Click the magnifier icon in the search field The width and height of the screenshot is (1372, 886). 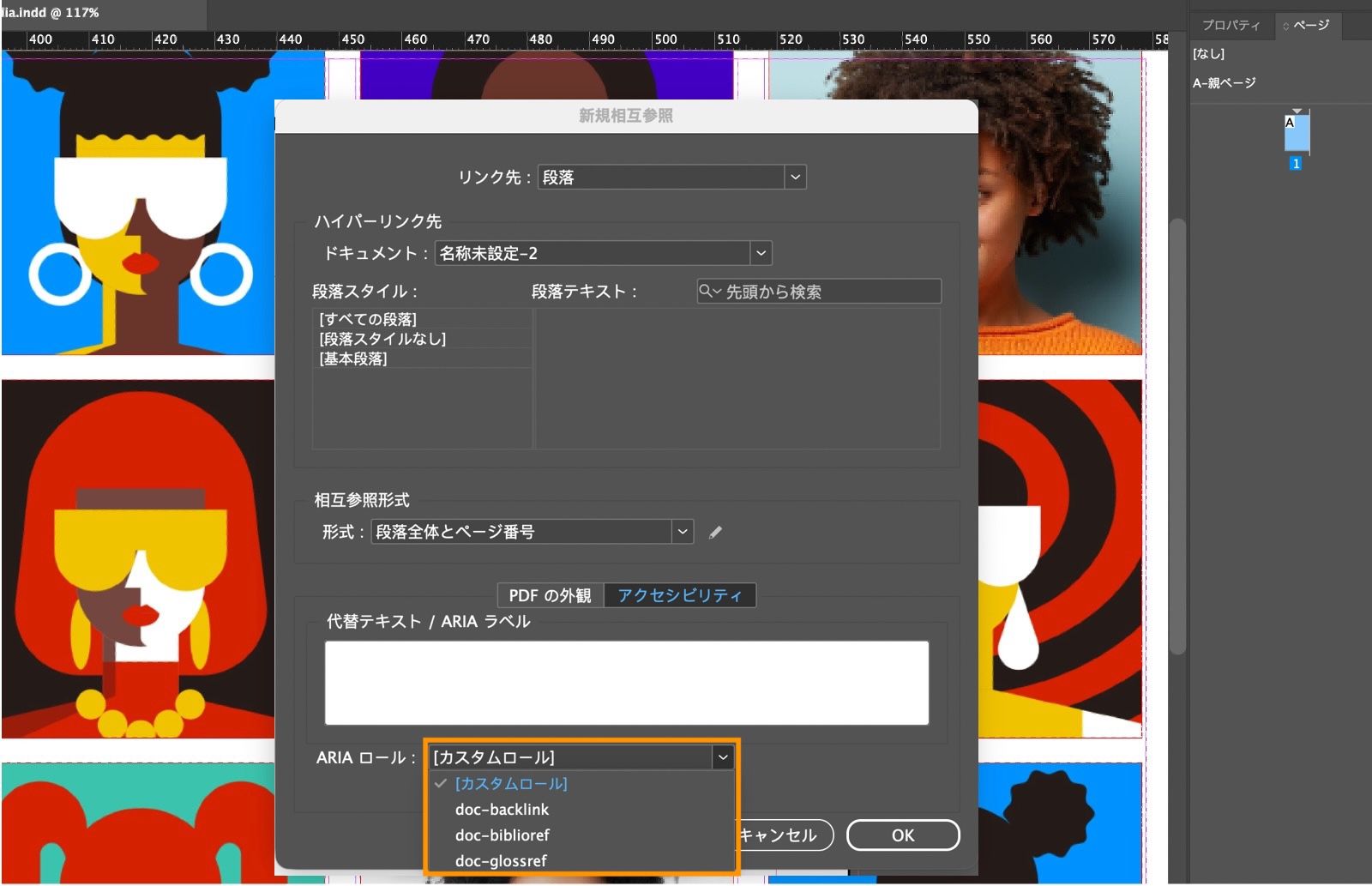click(705, 292)
